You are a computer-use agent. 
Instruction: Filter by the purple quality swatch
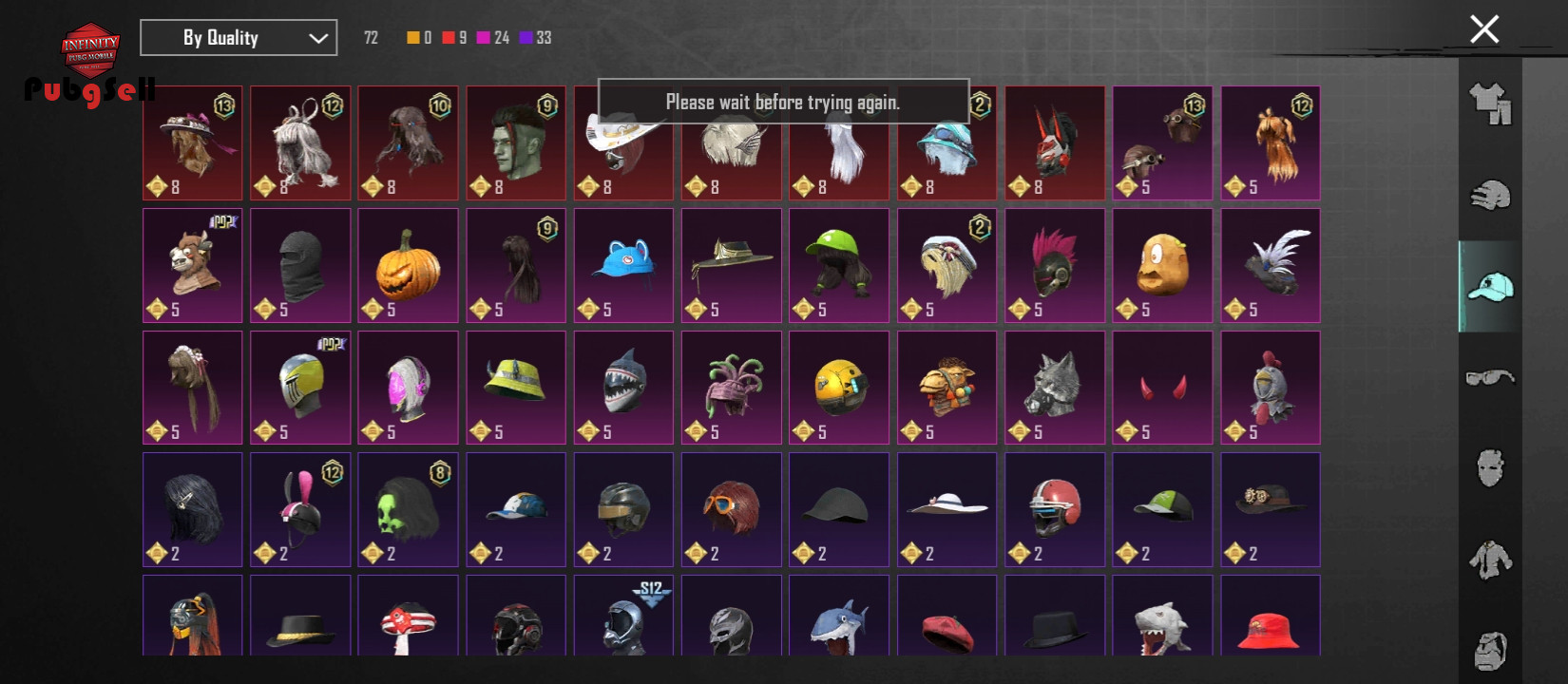coord(526,38)
